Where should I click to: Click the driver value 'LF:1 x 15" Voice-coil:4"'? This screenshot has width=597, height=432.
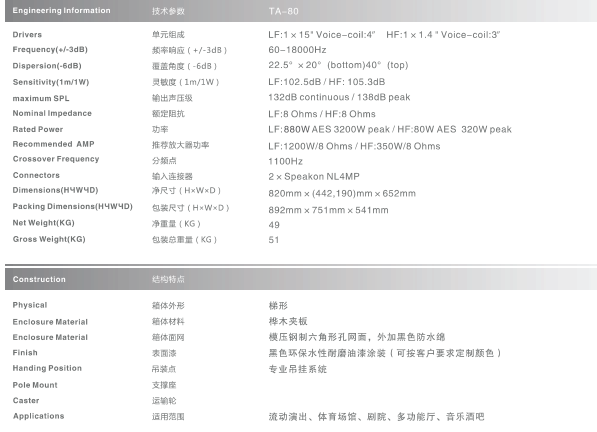(321, 35)
